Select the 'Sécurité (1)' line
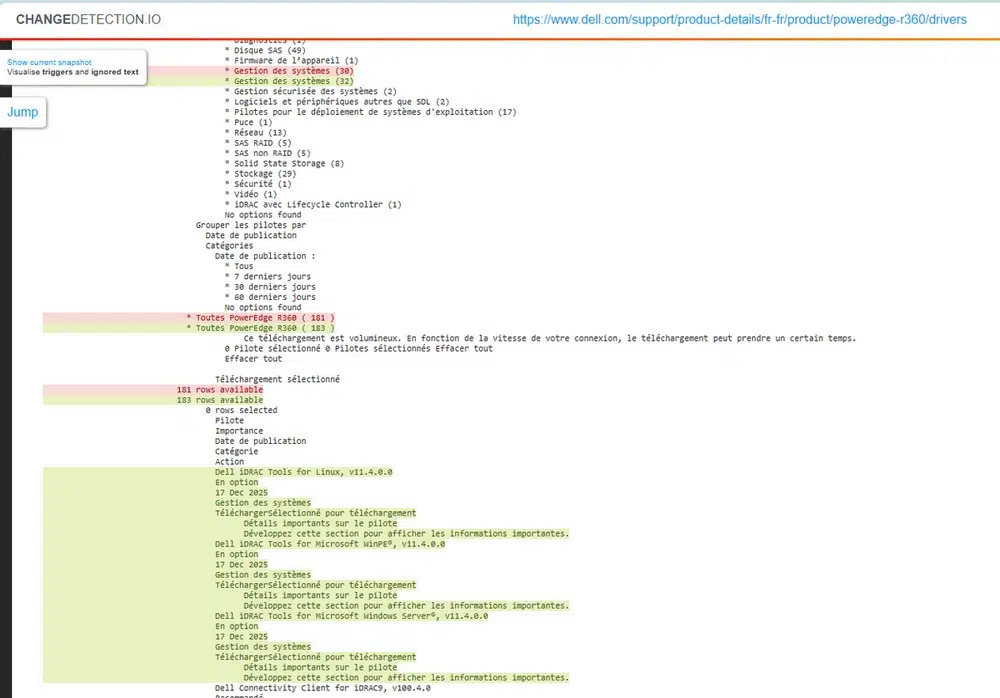This screenshot has width=1000, height=698. point(258,184)
